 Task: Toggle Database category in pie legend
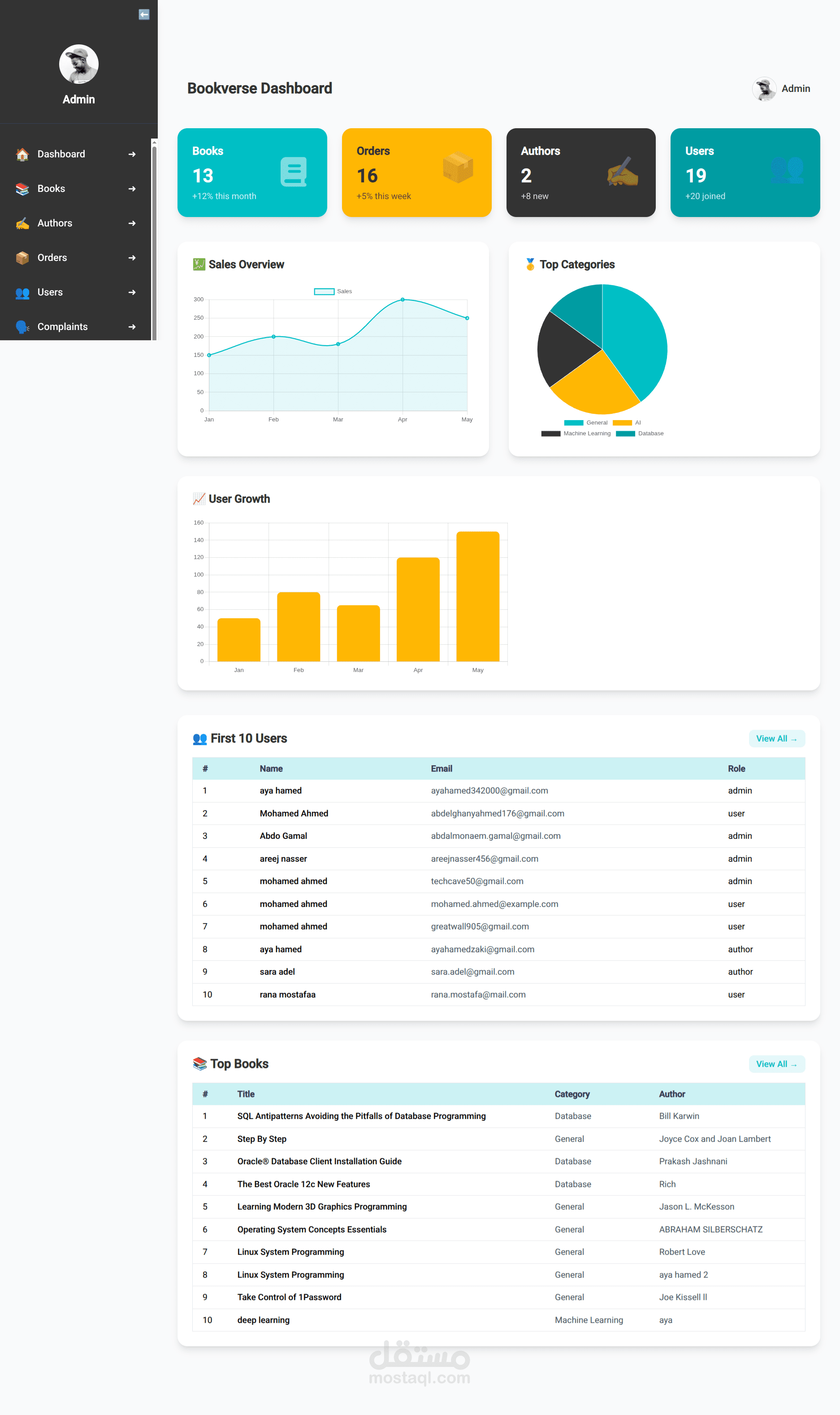point(640,434)
